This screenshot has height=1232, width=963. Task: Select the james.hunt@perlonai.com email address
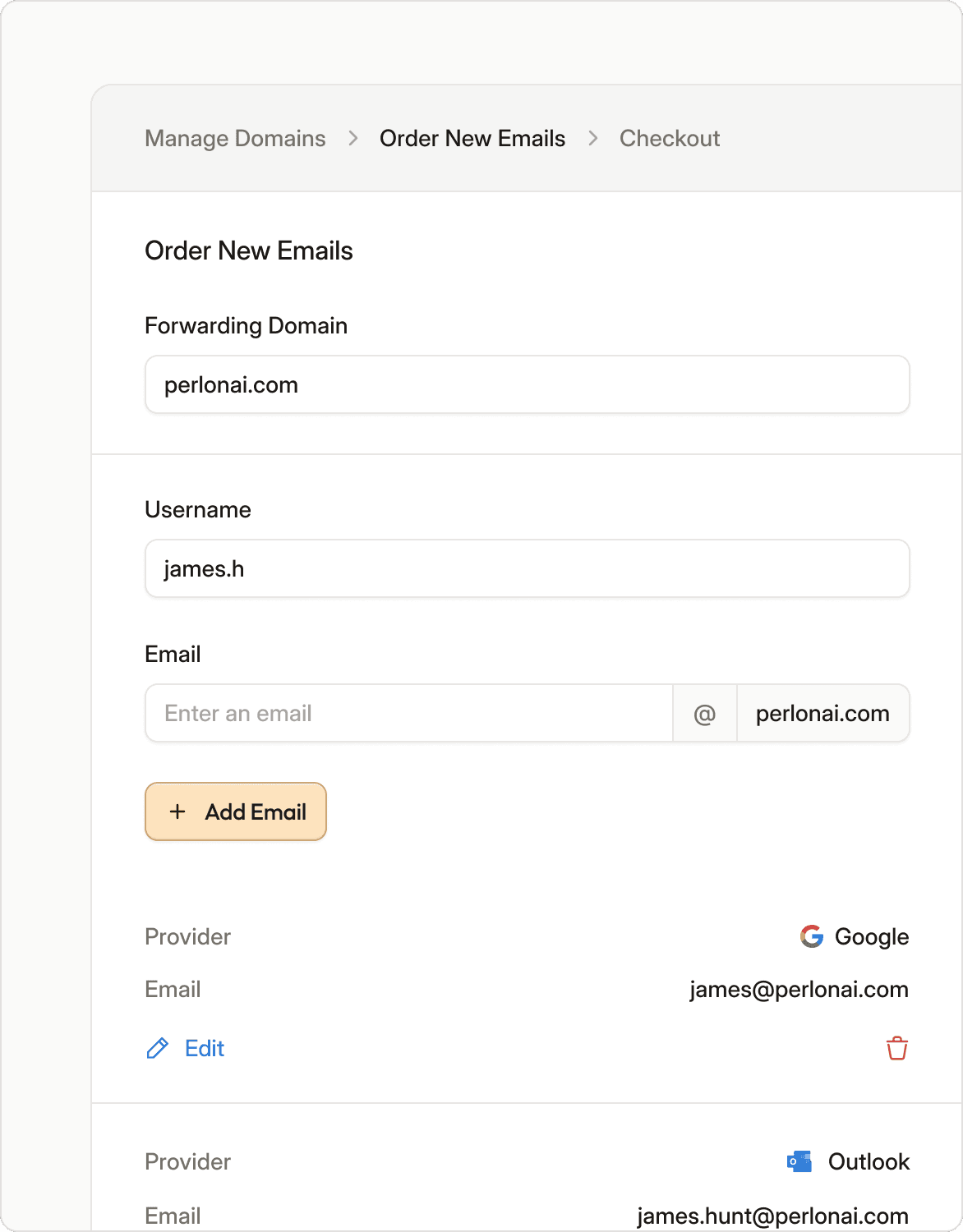coord(772,1216)
